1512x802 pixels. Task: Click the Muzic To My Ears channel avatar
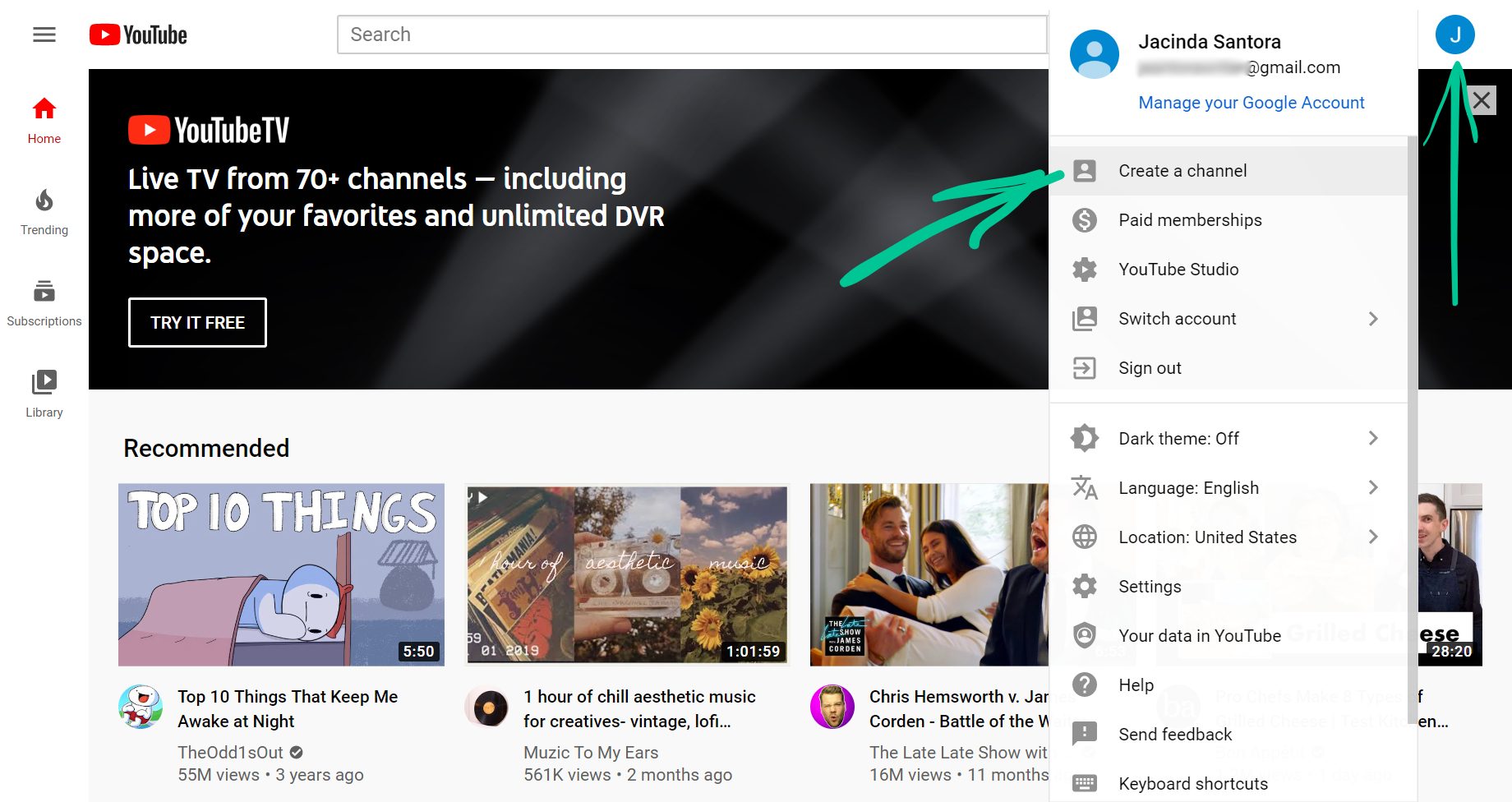(x=487, y=707)
